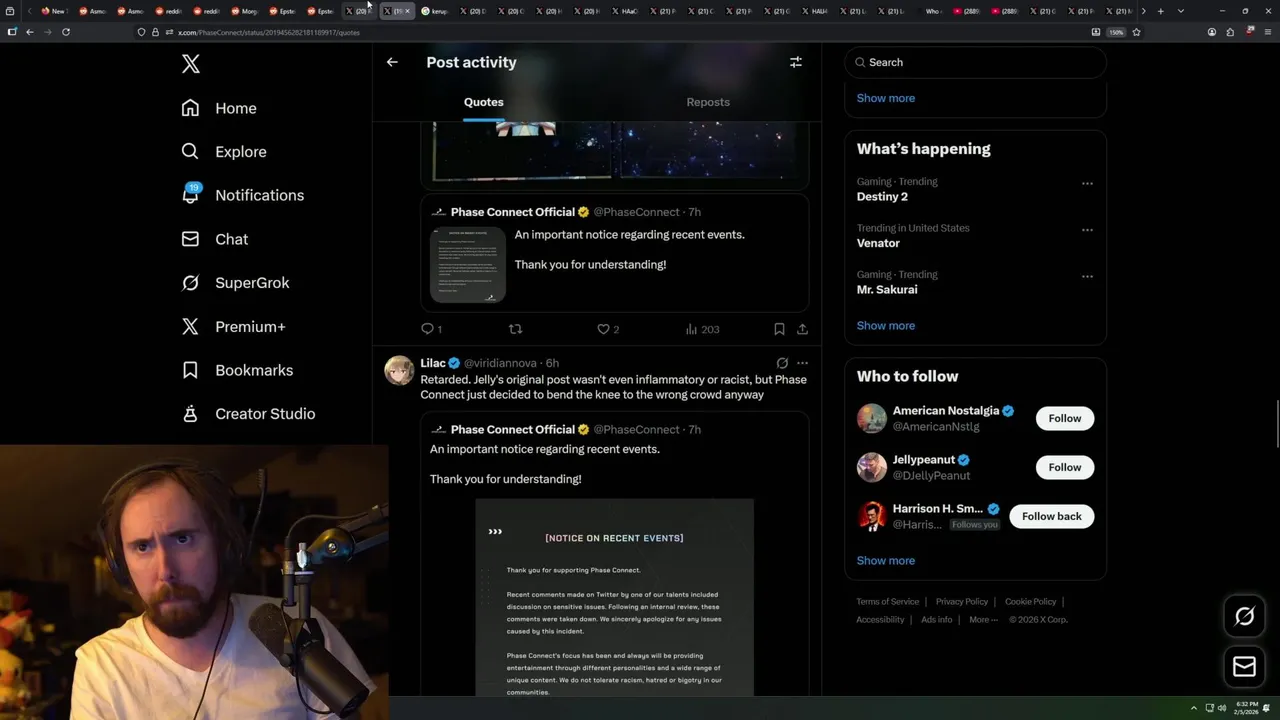Open more options on Lilac's post
The height and width of the screenshot is (720, 1280).
pyautogui.click(x=802, y=363)
